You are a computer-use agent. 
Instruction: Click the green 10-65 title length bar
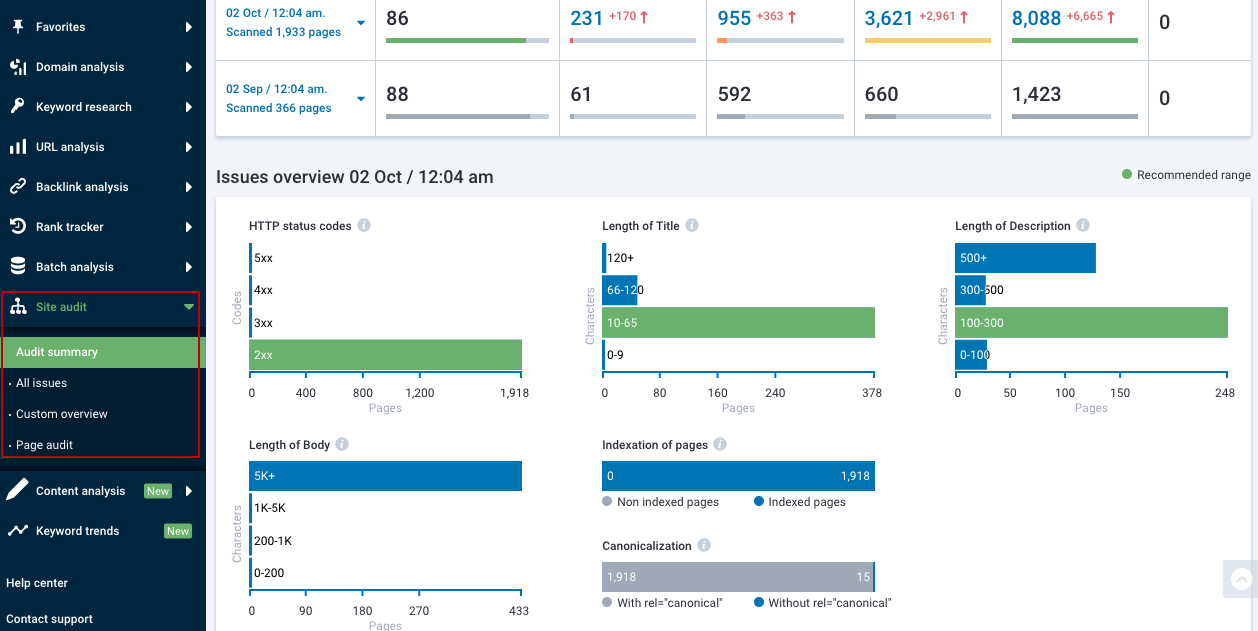(738, 323)
